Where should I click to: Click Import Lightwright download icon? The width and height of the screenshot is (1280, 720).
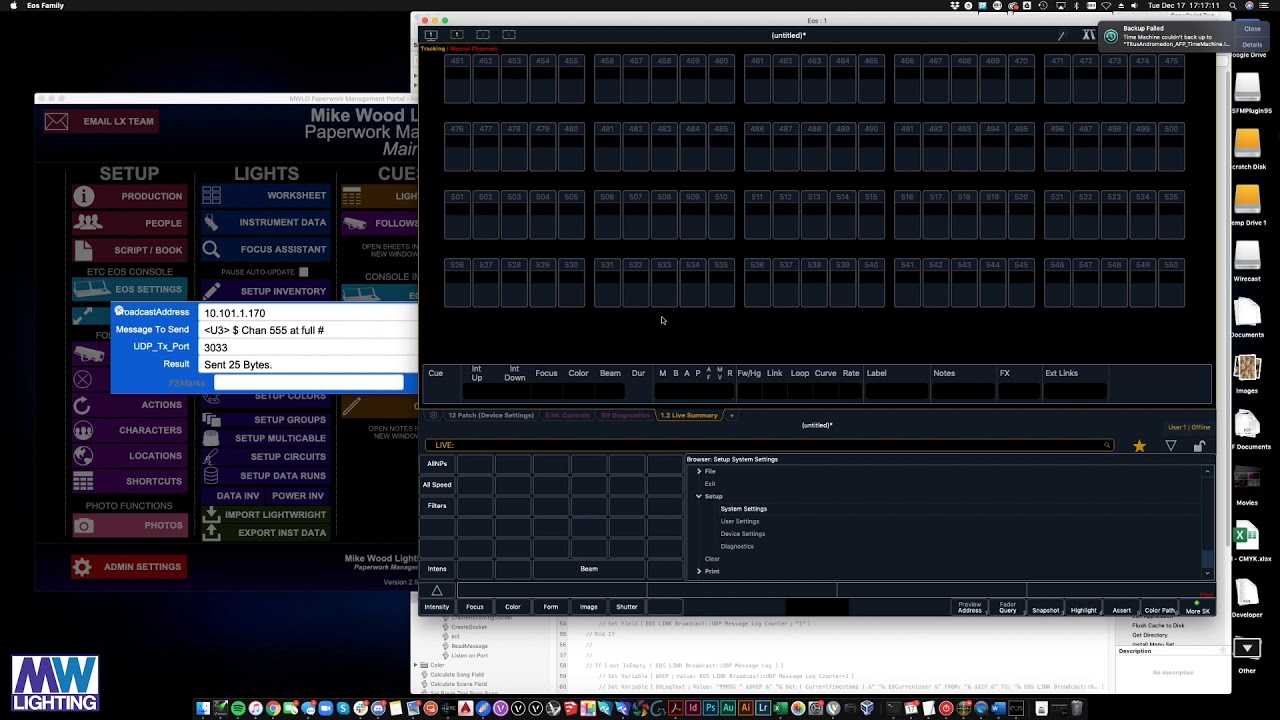coord(211,514)
